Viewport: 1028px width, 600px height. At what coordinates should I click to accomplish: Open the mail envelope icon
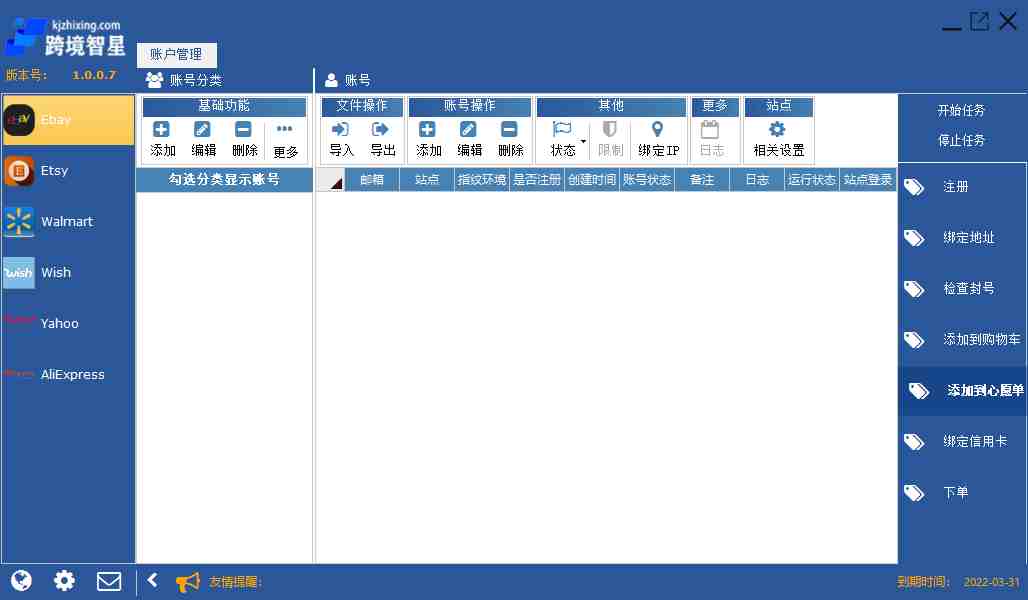(109, 581)
